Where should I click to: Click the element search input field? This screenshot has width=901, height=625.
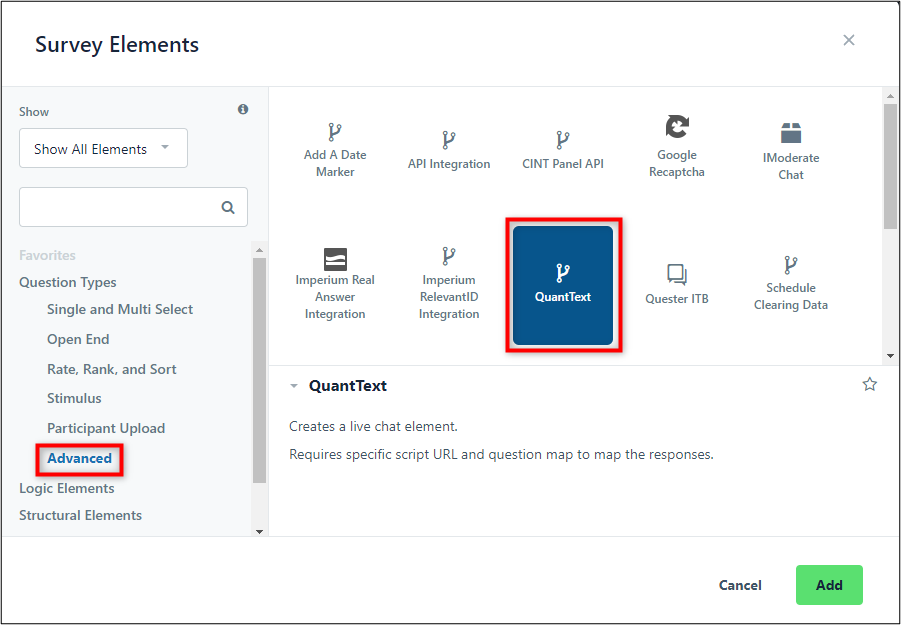click(x=133, y=207)
